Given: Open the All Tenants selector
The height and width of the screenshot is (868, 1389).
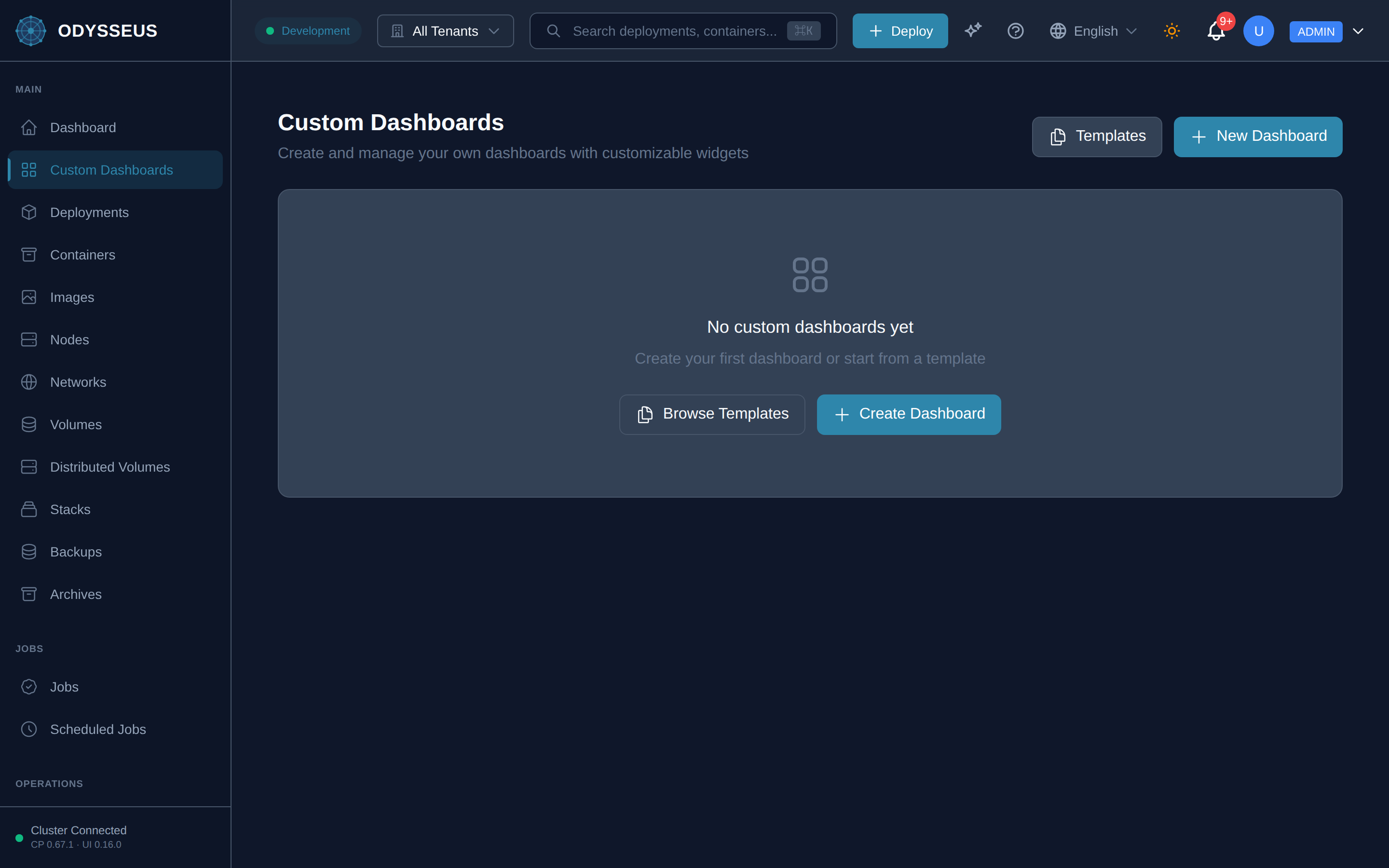Looking at the screenshot, I should 446,31.
